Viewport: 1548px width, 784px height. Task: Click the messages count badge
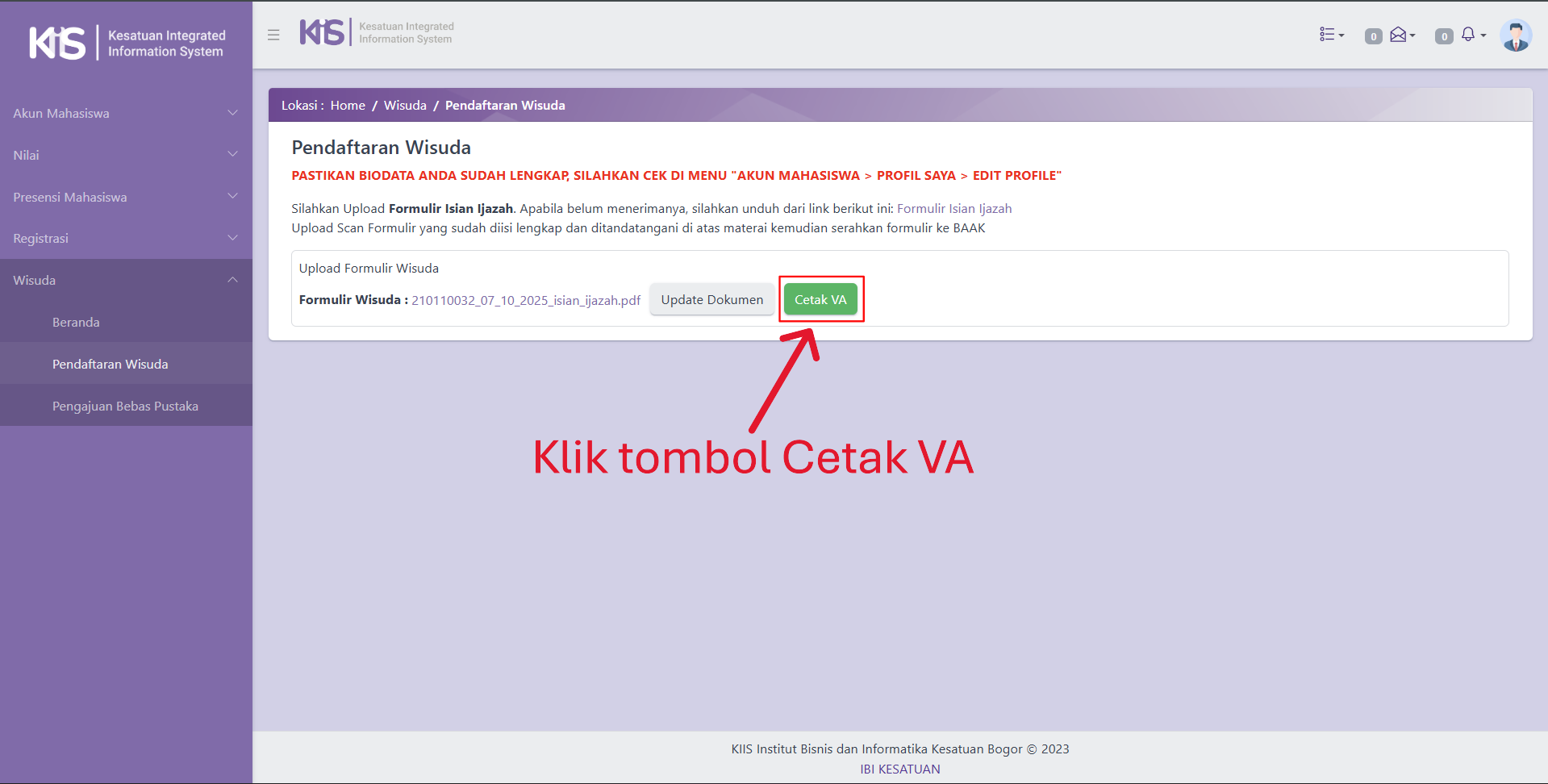click(x=1373, y=36)
